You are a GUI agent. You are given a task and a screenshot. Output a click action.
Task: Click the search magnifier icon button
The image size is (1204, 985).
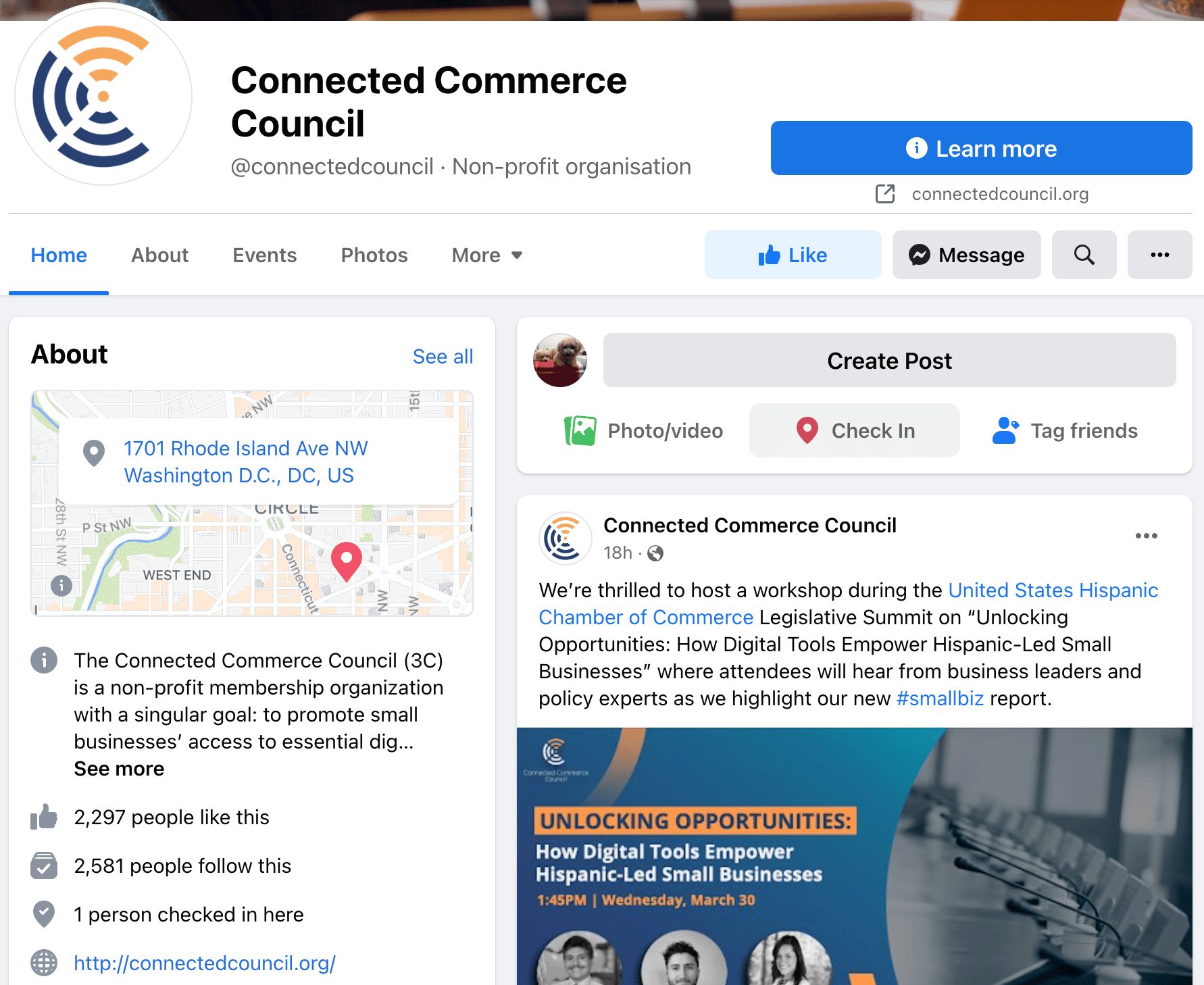coord(1084,255)
